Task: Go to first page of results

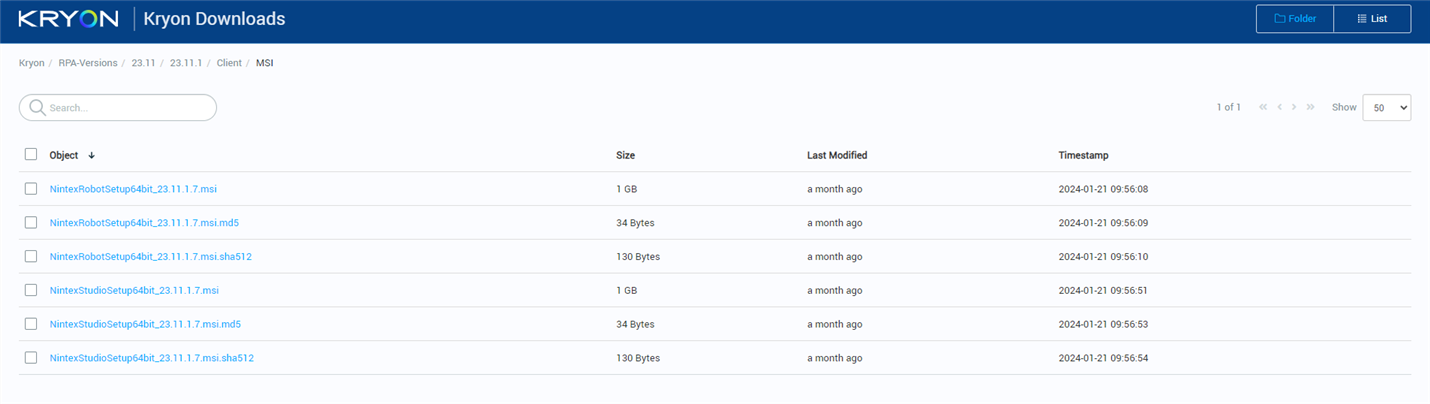Action: point(1264,107)
